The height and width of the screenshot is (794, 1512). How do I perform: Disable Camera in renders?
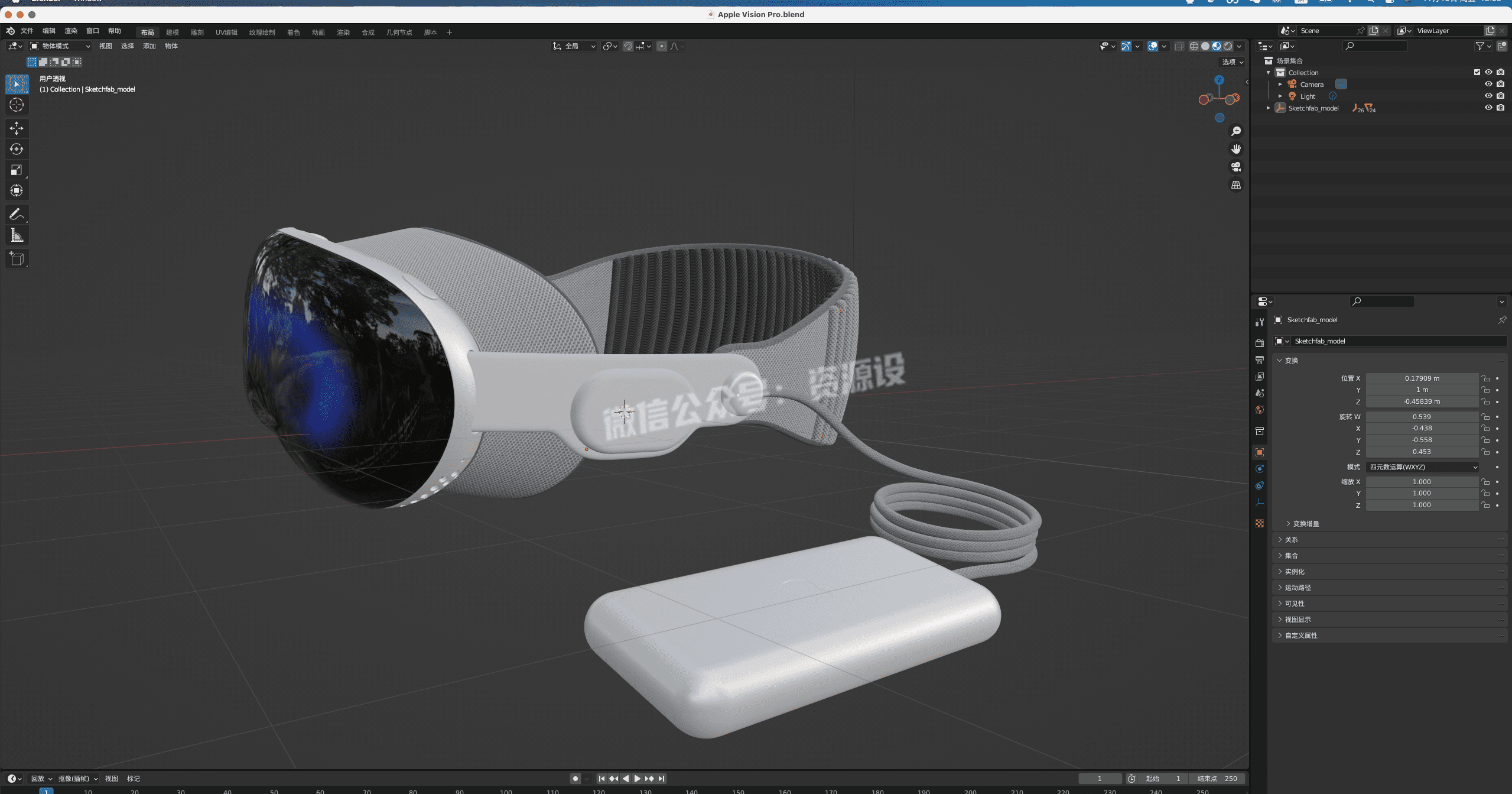pyautogui.click(x=1500, y=84)
